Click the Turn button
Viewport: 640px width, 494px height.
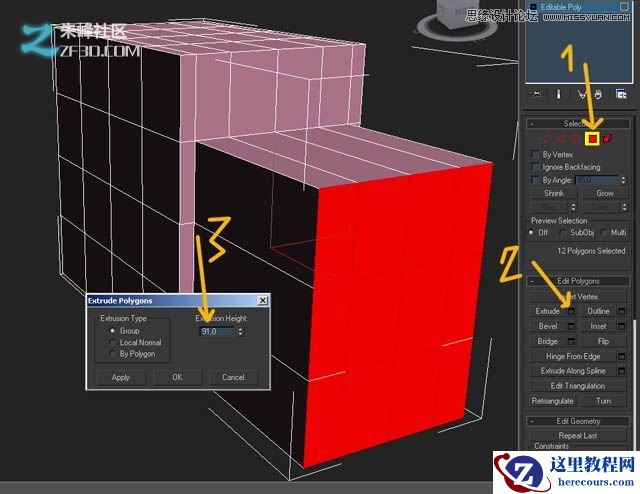604,401
